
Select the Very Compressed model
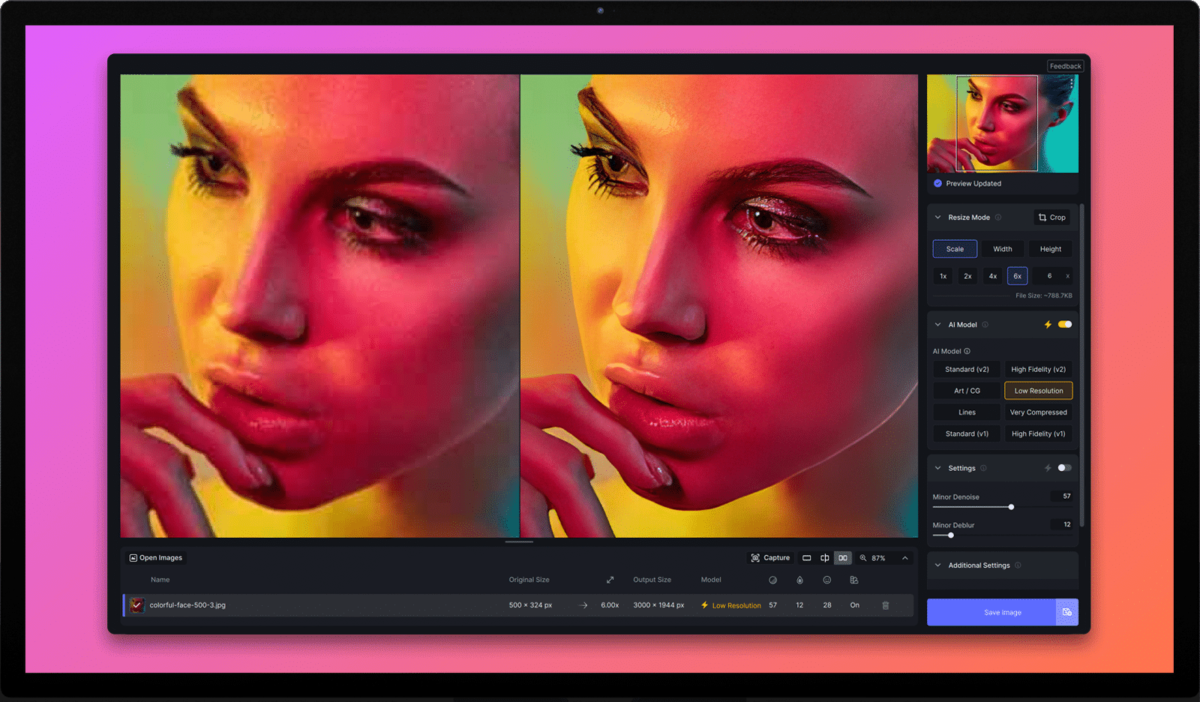(1038, 412)
